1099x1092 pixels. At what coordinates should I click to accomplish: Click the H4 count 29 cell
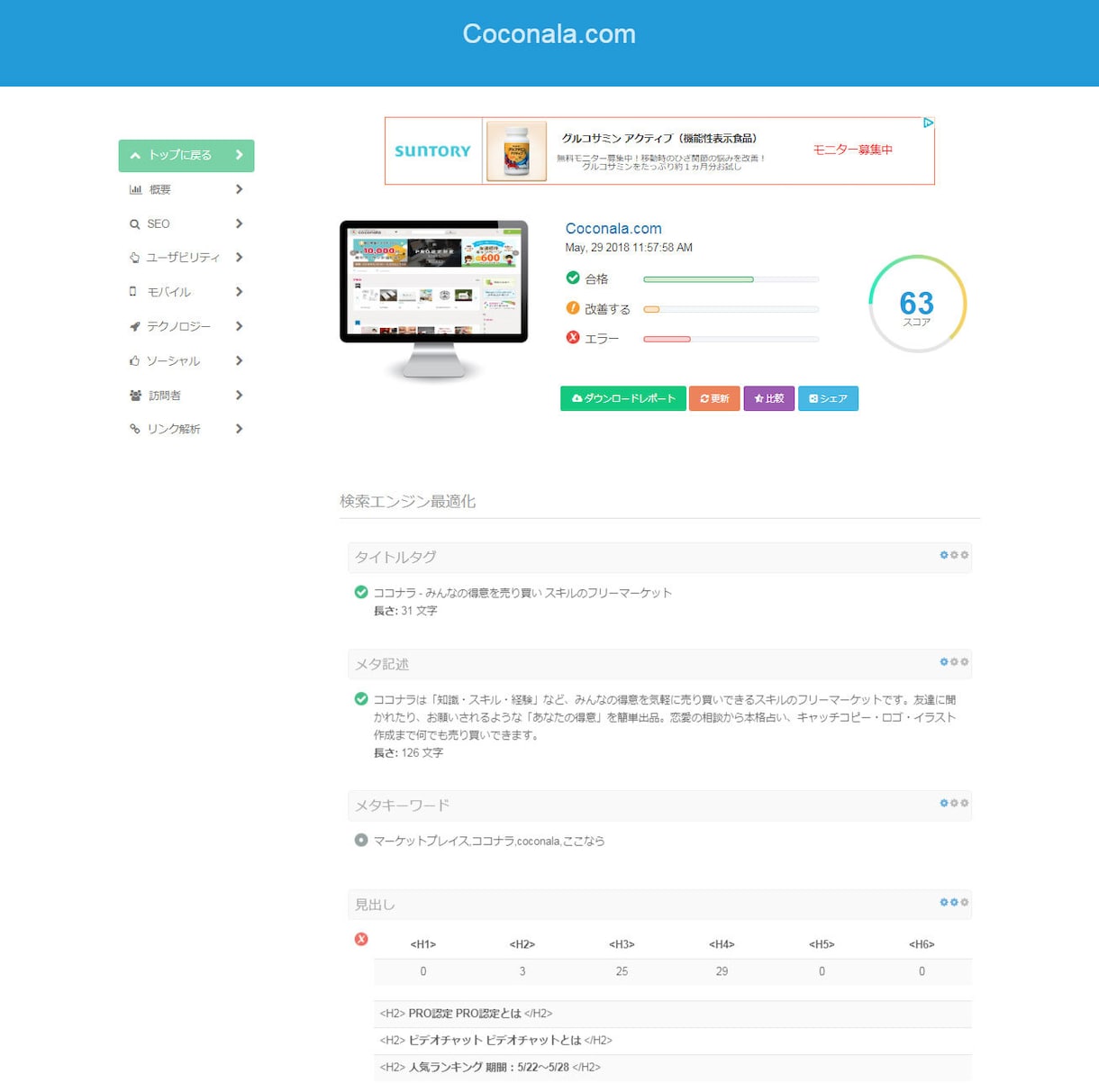pyautogui.click(x=722, y=971)
